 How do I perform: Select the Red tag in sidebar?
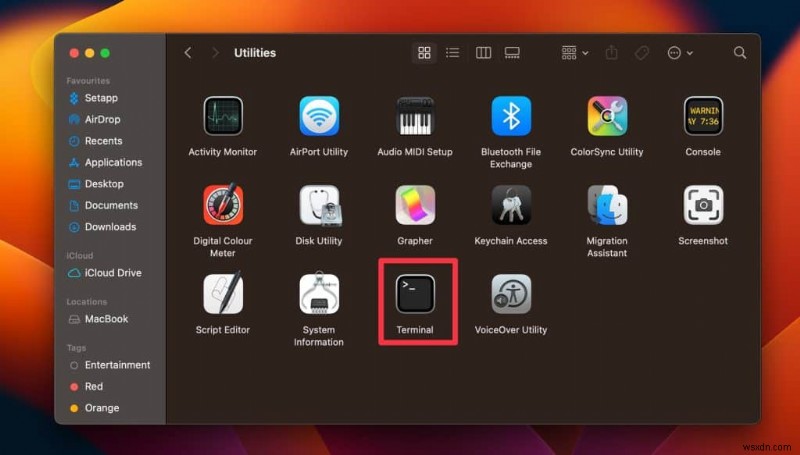(x=86, y=387)
